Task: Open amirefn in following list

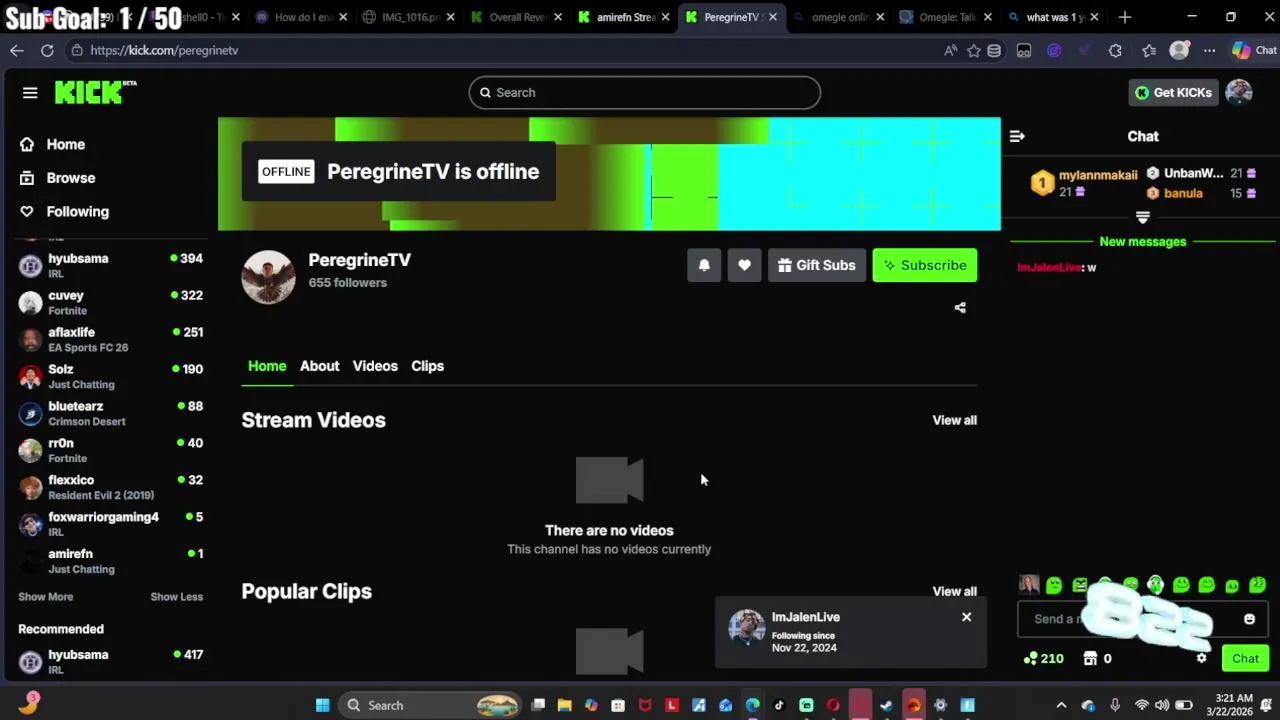Action: click(x=110, y=561)
